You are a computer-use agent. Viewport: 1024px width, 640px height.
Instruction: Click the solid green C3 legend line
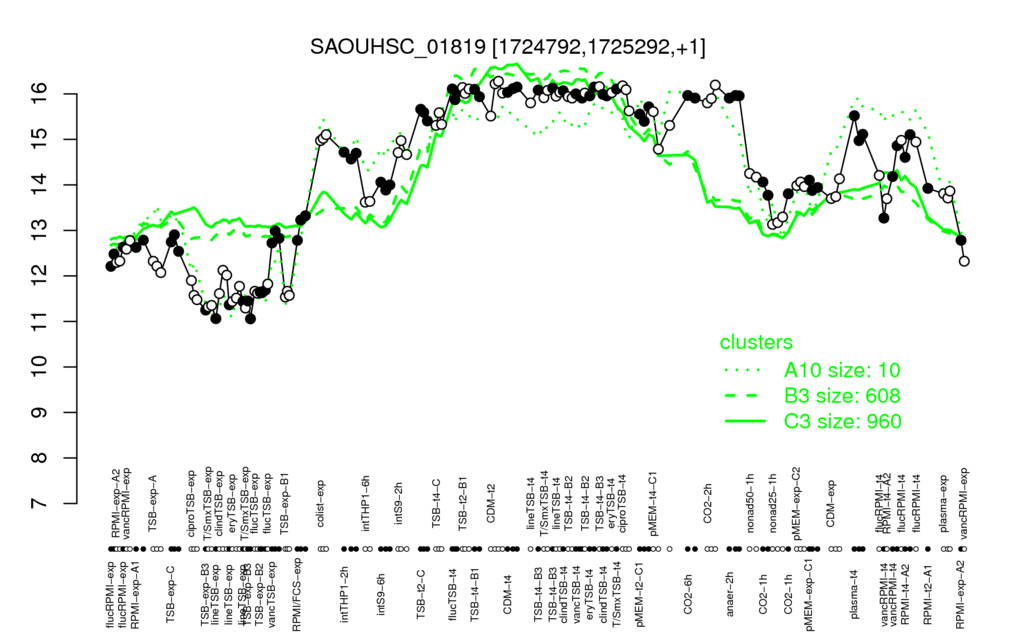pyautogui.click(x=745, y=421)
